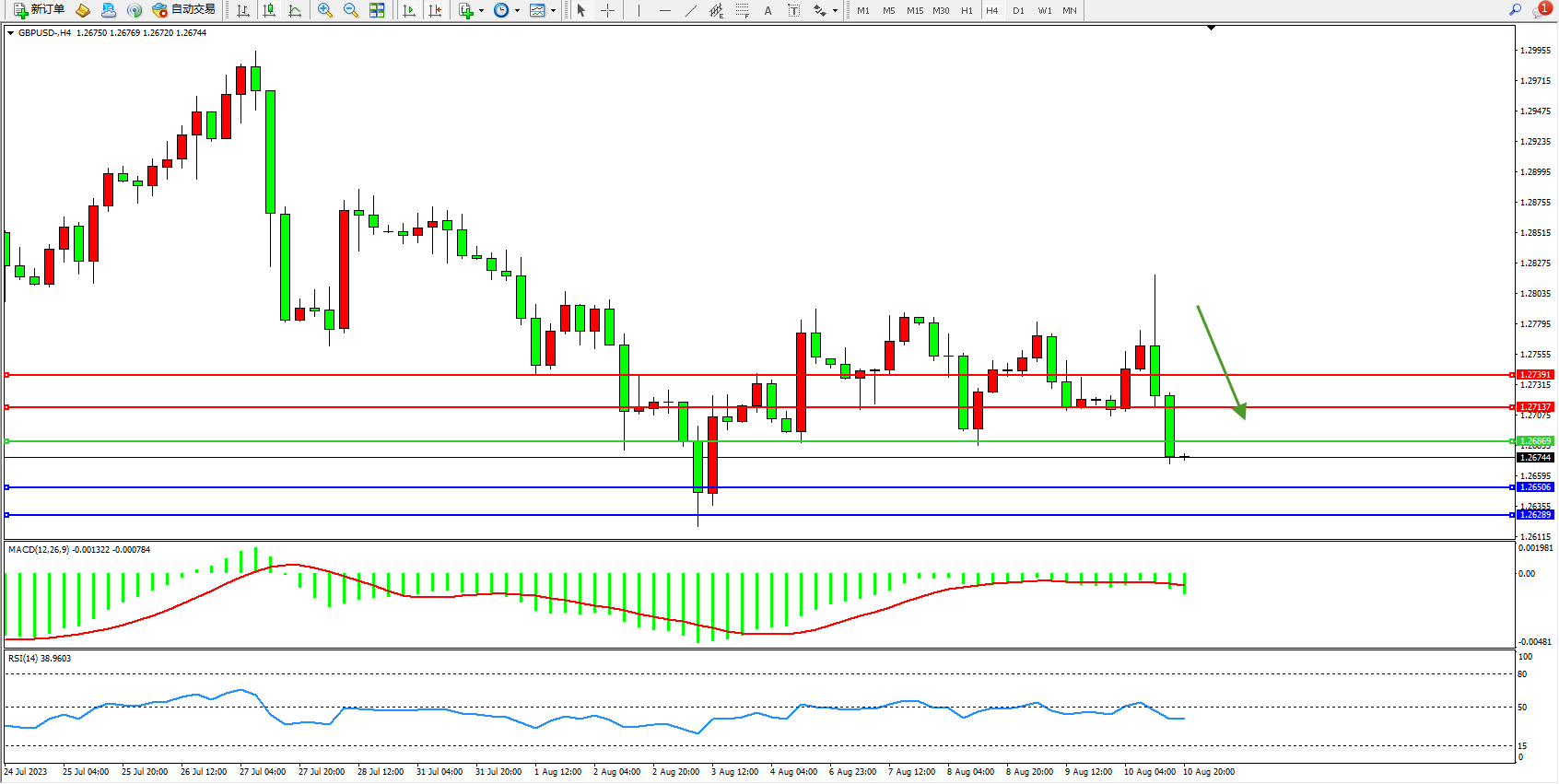The height and width of the screenshot is (784, 1559).
Task: Select the text label tool
Action: click(x=793, y=10)
